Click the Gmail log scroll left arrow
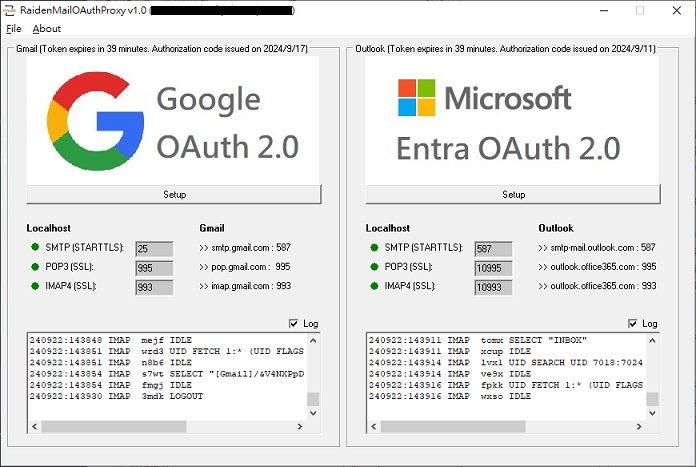696x467 pixels. pos(35,427)
